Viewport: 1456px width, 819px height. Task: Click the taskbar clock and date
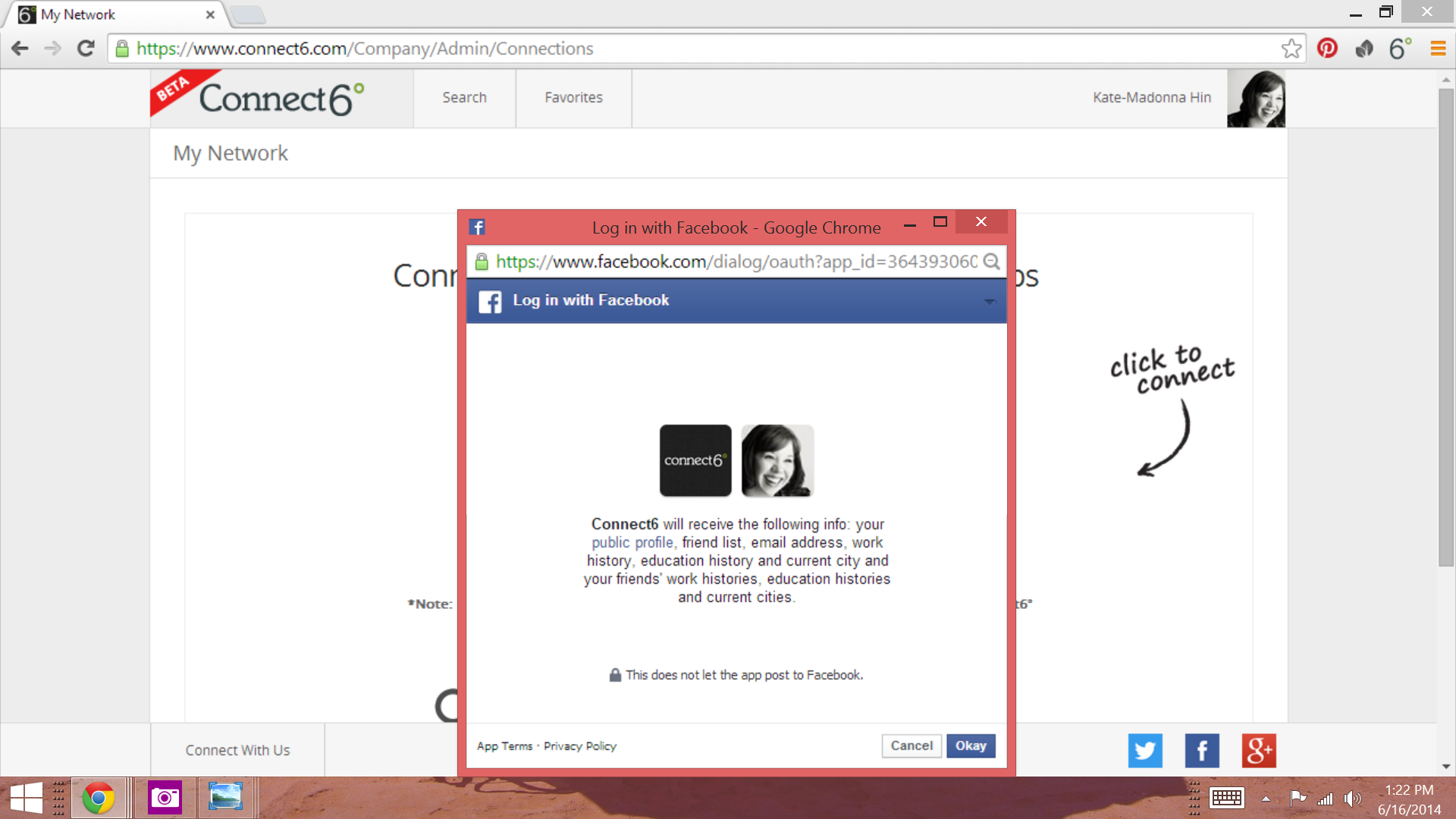point(1409,799)
